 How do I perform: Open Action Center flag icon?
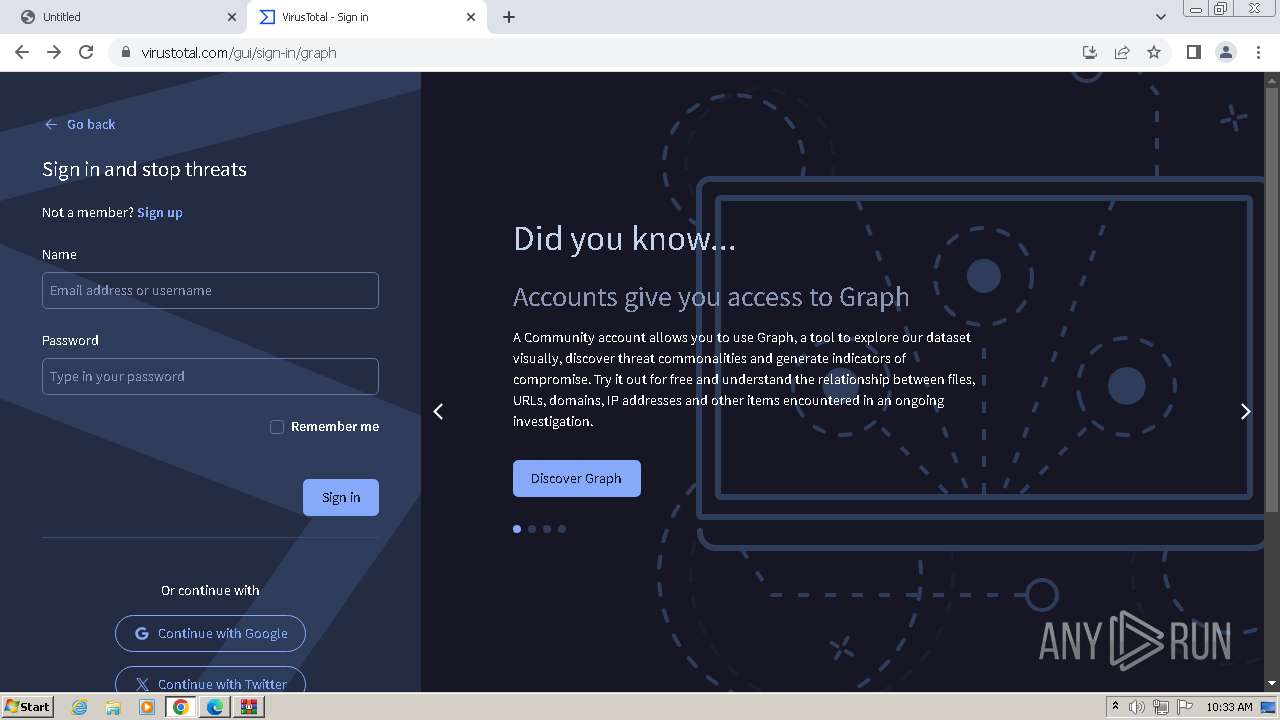[x=1185, y=707]
